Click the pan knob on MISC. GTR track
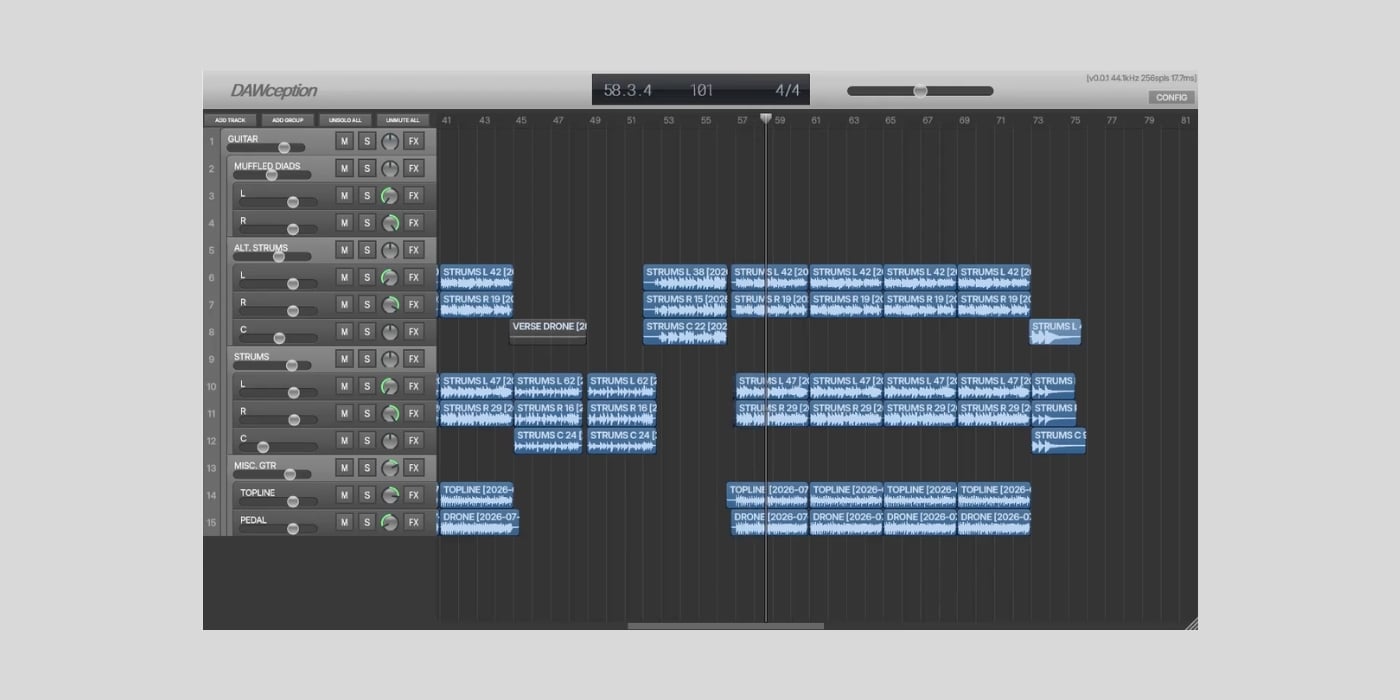This screenshot has width=1400, height=700. pos(390,468)
